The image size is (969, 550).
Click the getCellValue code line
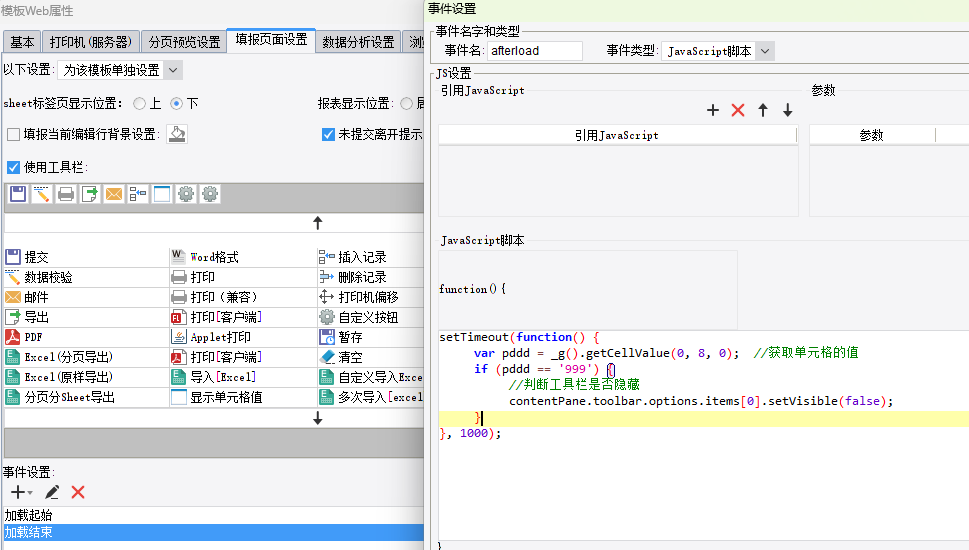(666, 353)
